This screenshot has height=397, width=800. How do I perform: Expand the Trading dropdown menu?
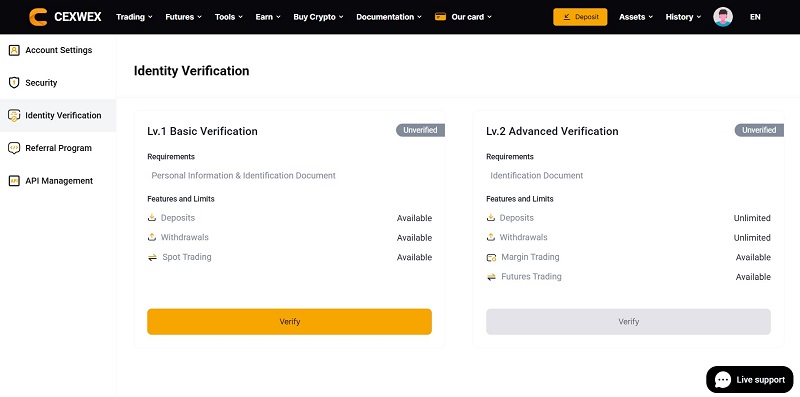pyautogui.click(x=134, y=17)
